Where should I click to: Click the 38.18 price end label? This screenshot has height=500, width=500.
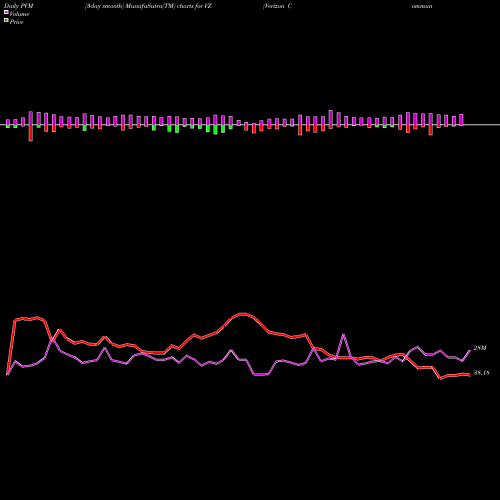[482, 373]
